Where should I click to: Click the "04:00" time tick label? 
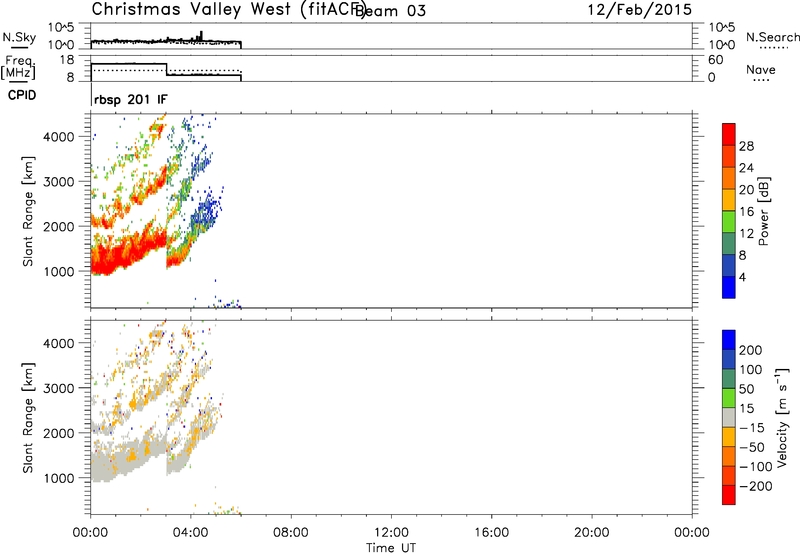pos(190,533)
